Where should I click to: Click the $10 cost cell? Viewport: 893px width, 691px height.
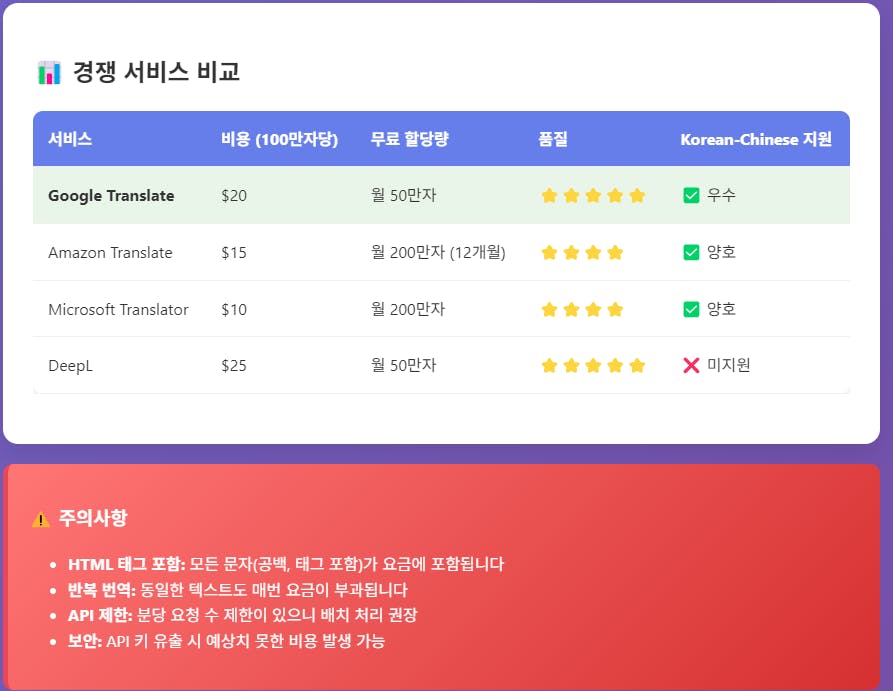click(x=234, y=309)
